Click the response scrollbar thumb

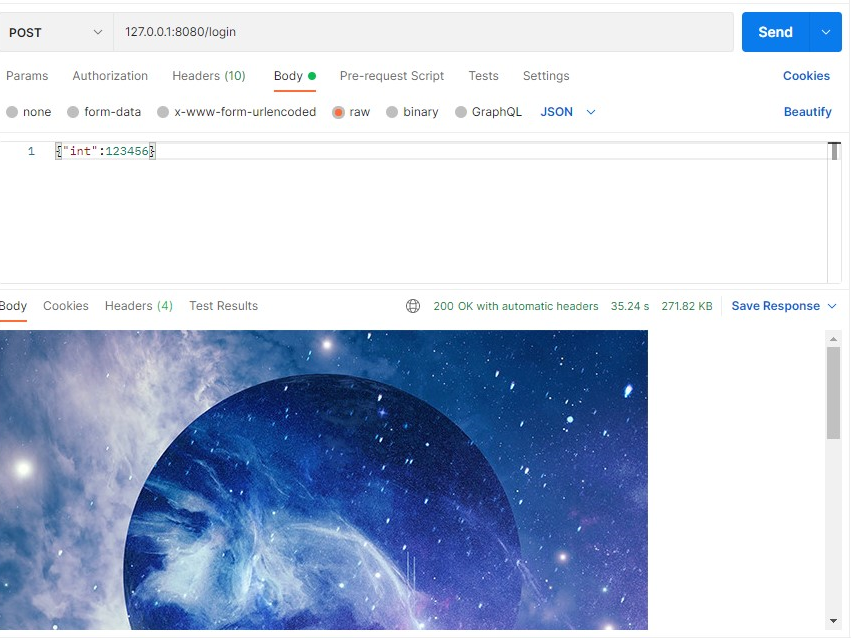pos(833,393)
